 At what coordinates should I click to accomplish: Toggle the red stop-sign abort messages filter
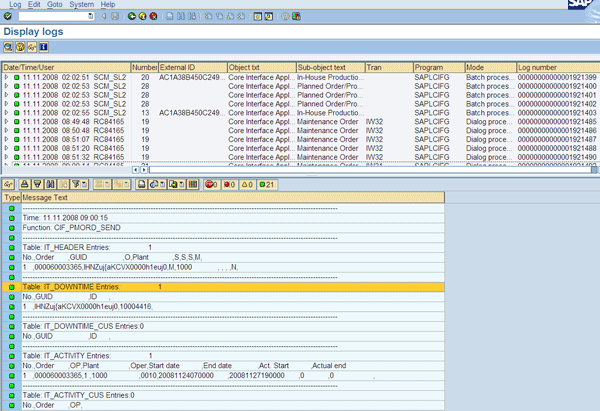pos(212,185)
